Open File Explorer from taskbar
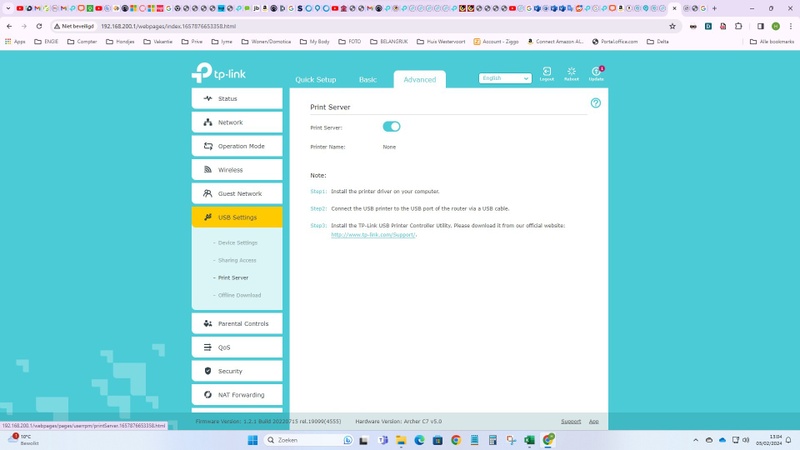This screenshot has height=450, width=800. point(401,440)
